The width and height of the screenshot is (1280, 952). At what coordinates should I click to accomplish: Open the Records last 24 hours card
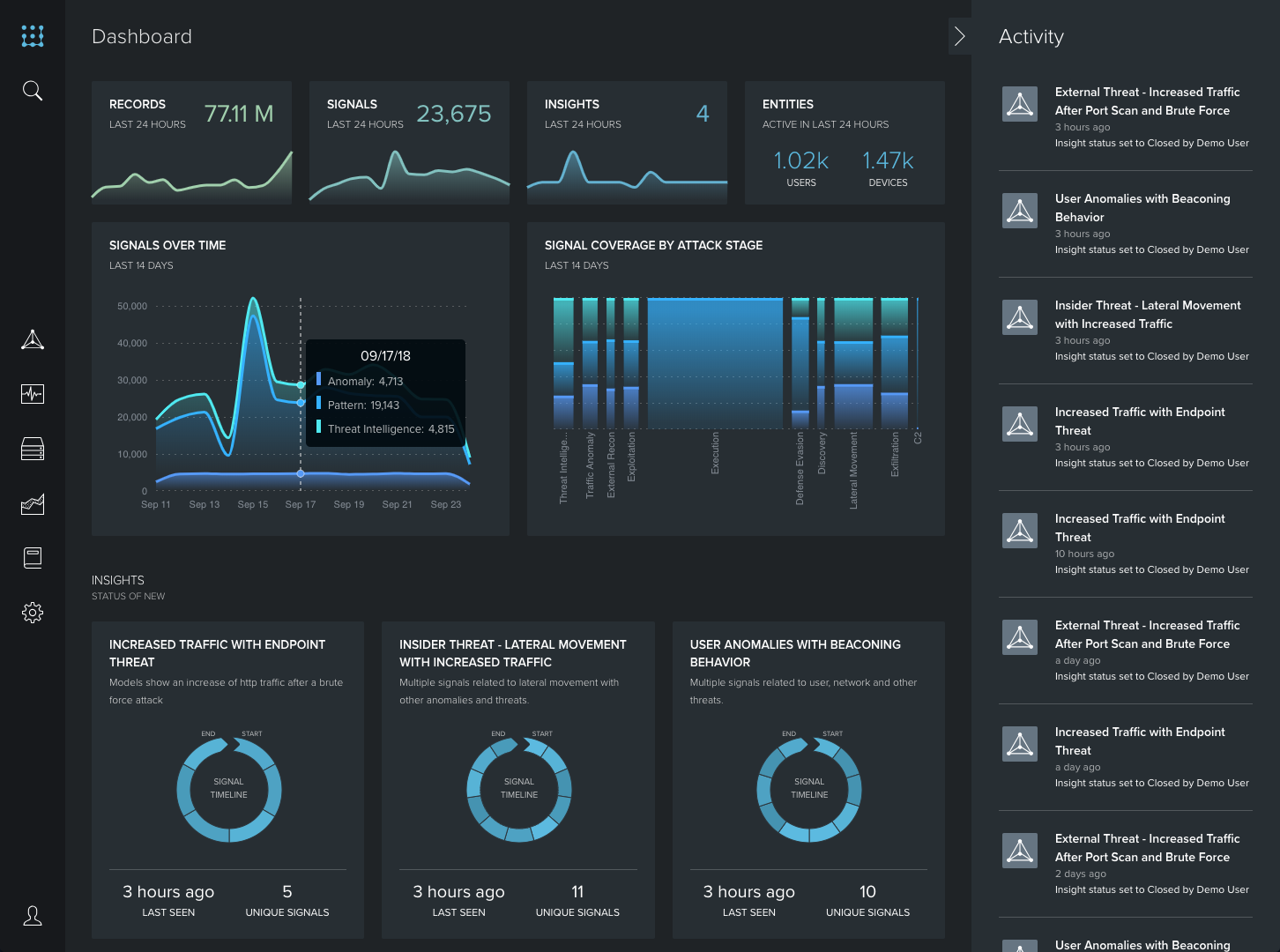[x=191, y=143]
